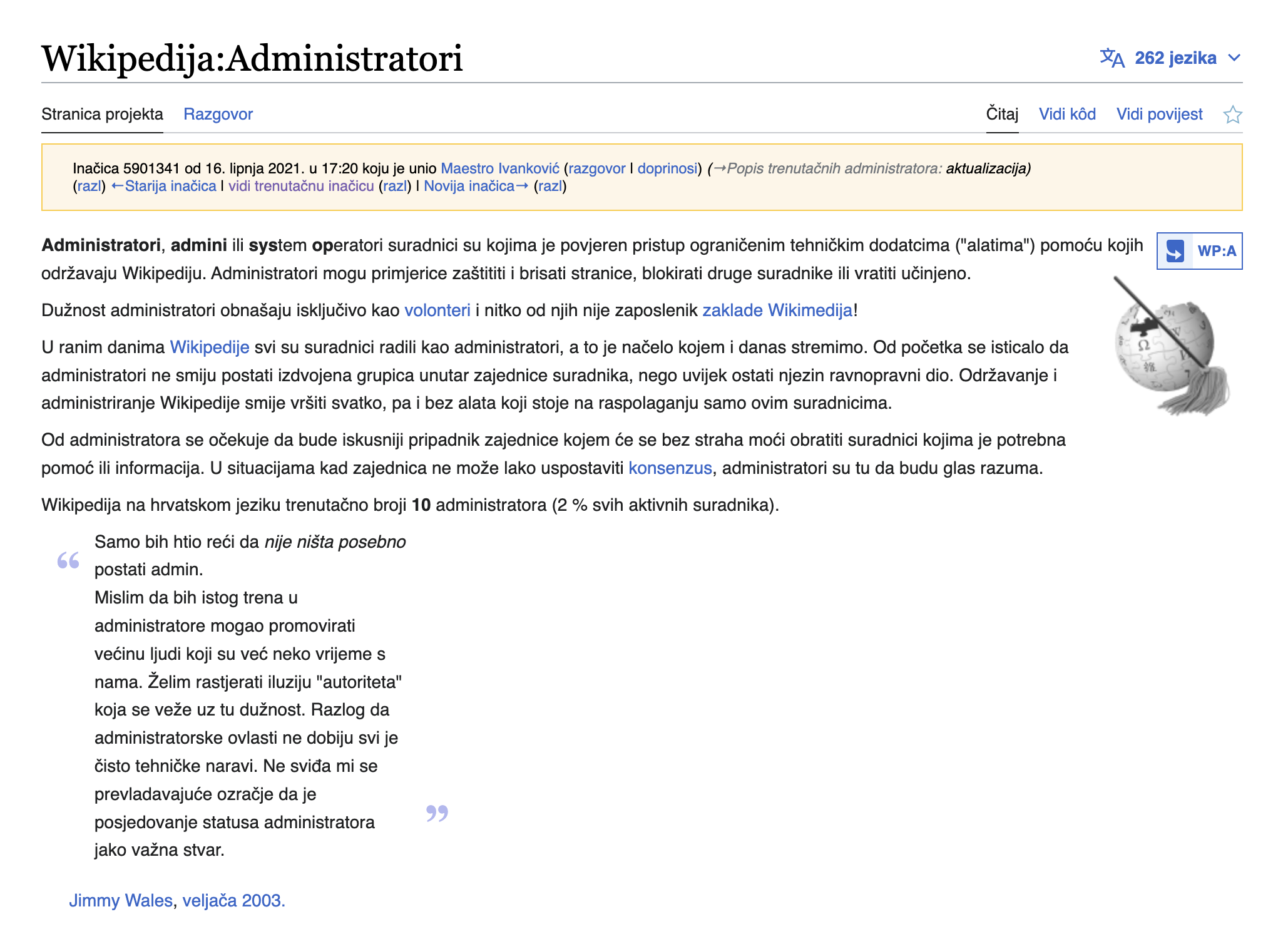Click the italic text nije ništa posebno
The image size is (1288, 934).
click(x=335, y=542)
